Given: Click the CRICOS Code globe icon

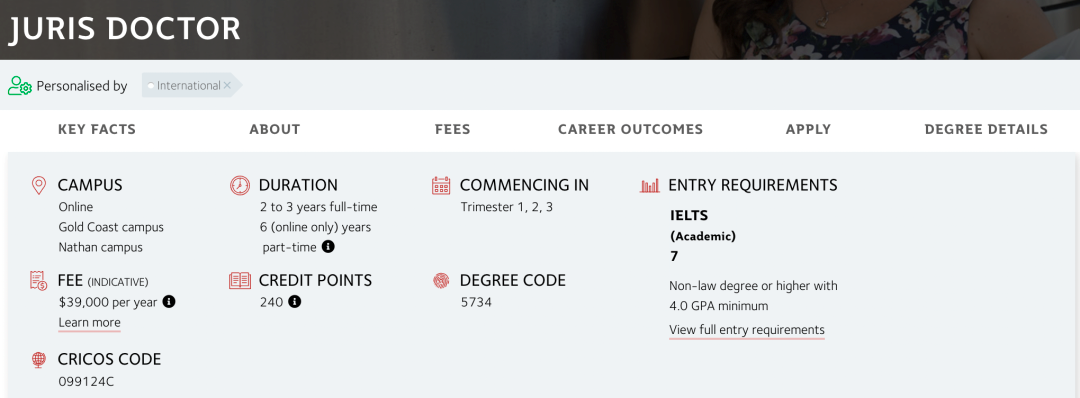Looking at the screenshot, I should point(39,359).
